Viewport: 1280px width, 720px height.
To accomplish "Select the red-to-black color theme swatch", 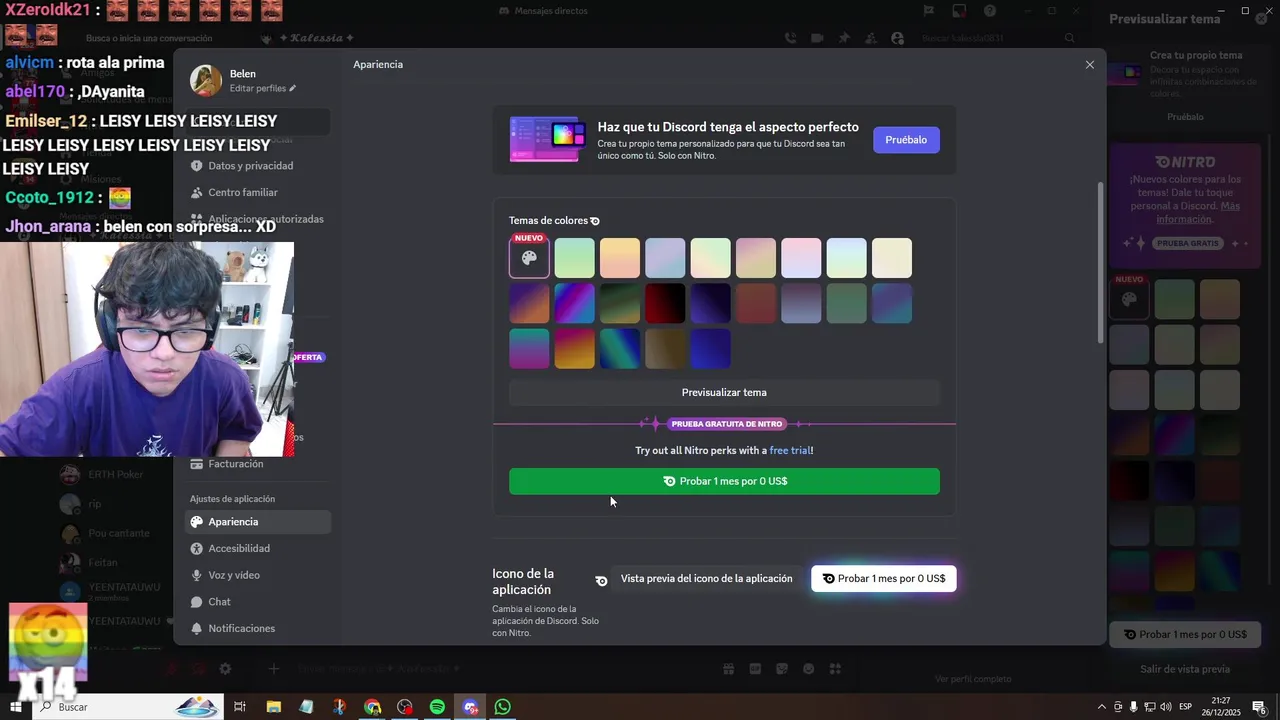I will pyautogui.click(x=665, y=303).
